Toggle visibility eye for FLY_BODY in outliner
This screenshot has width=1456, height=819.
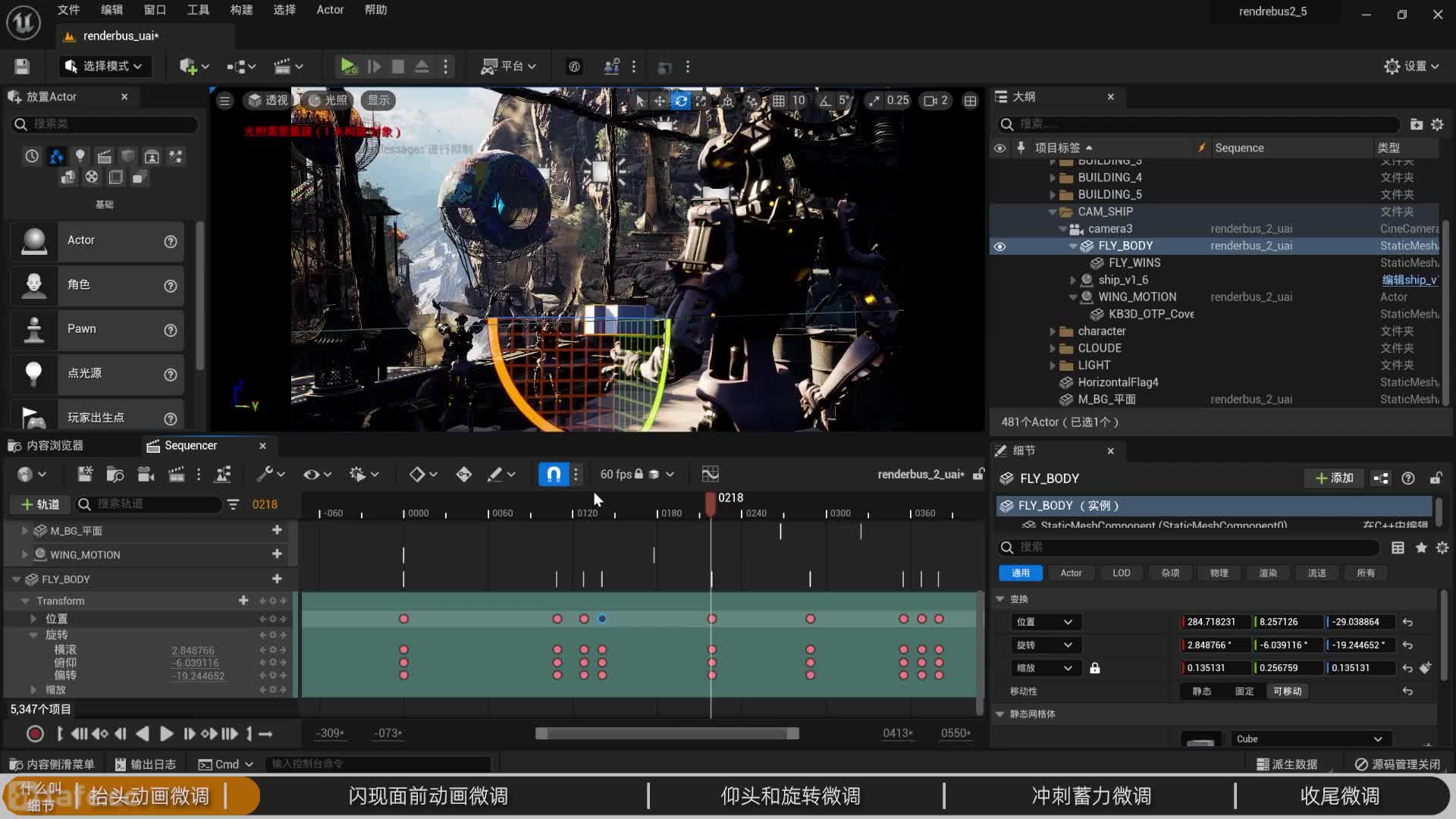999,246
